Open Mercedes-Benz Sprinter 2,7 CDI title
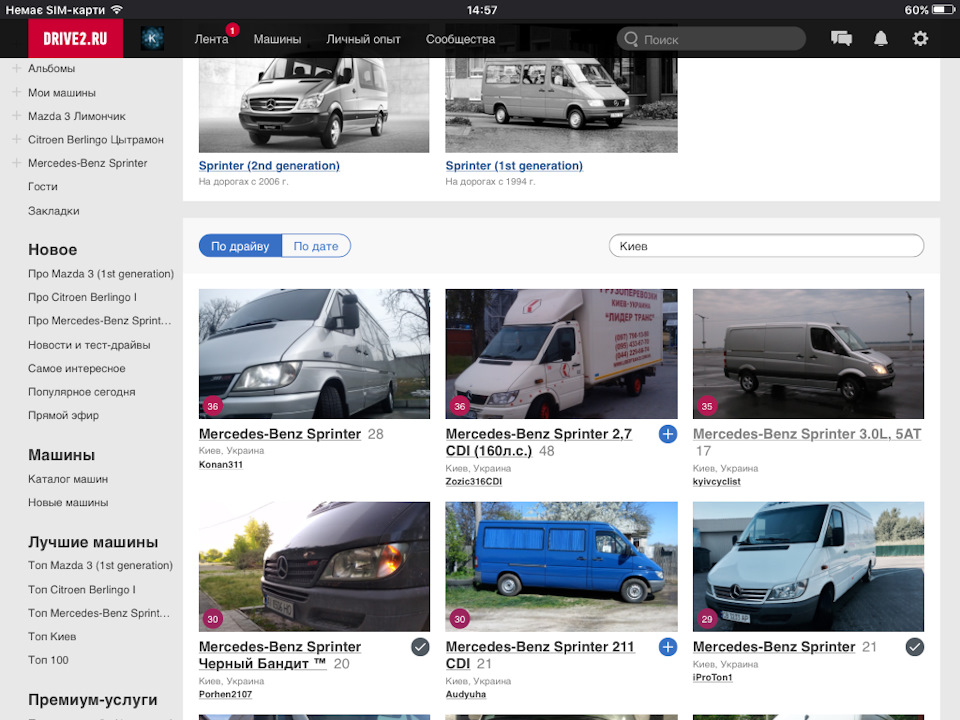The width and height of the screenshot is (960, 720). coord(538,442)
